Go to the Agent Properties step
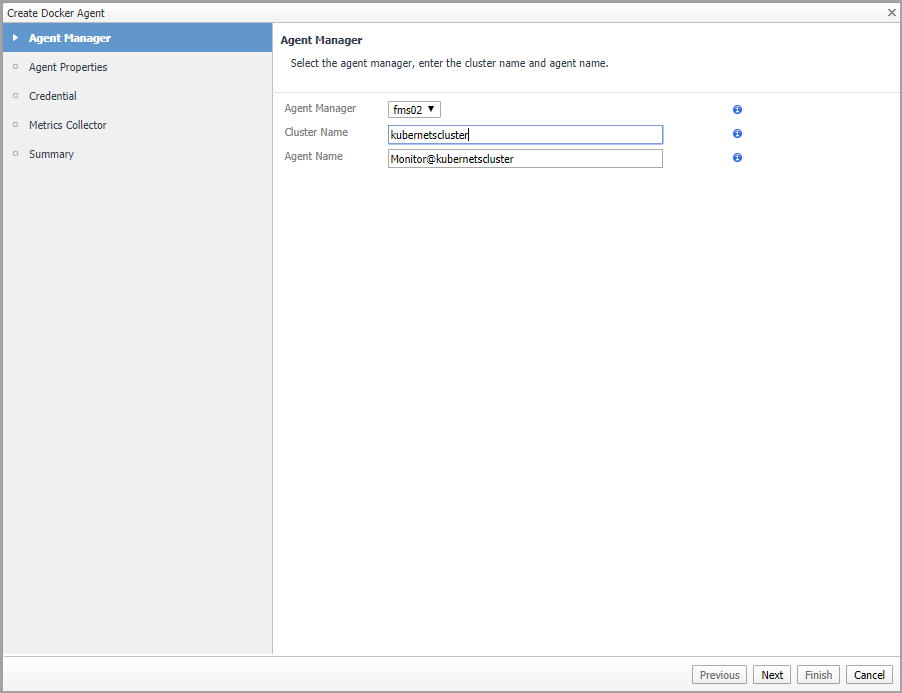 pyautogui.click(x=68, y=67)
